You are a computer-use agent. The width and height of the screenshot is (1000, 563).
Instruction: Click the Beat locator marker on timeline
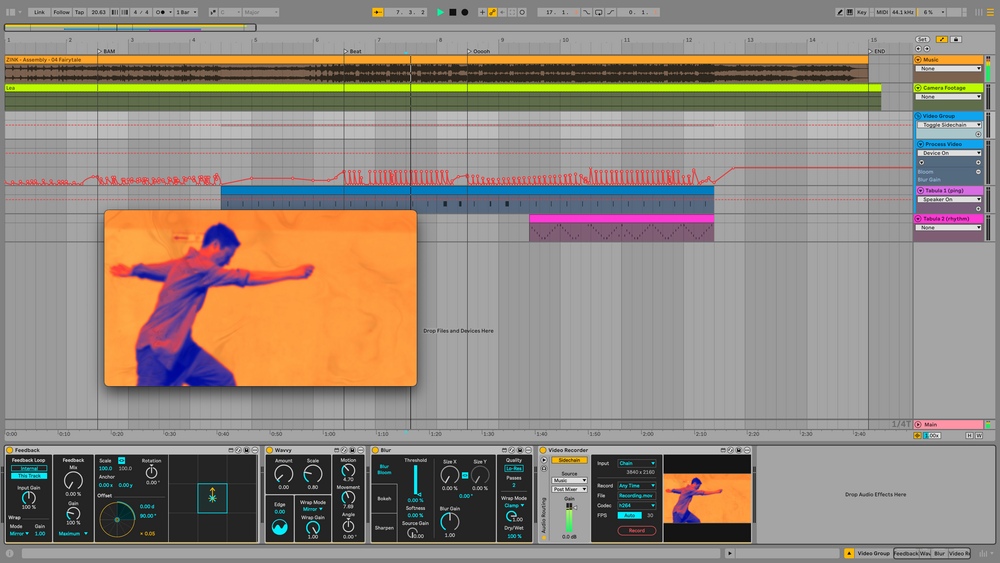pos(346,51)
